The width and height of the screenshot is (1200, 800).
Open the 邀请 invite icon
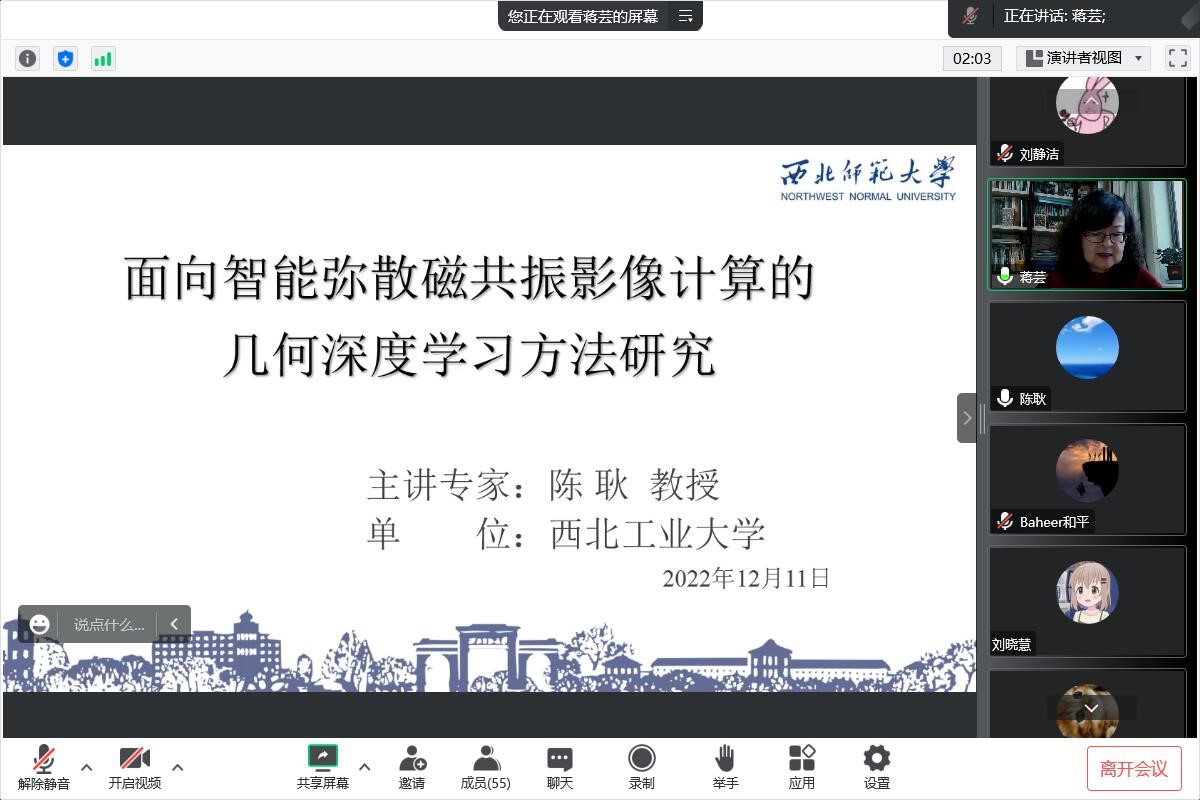pos(412,767)
